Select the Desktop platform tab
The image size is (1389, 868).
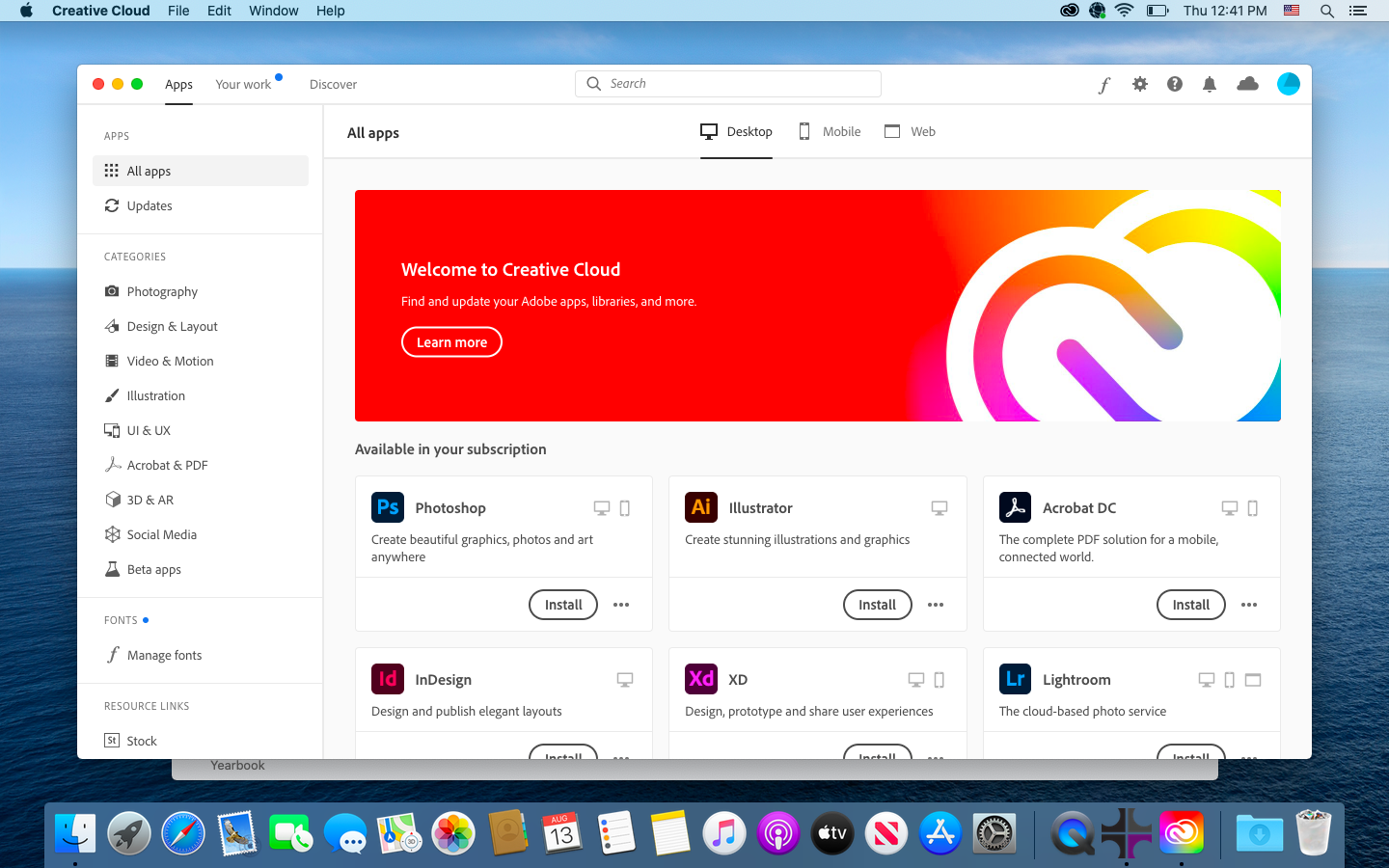pyautogui.click(x=736, y=131)
